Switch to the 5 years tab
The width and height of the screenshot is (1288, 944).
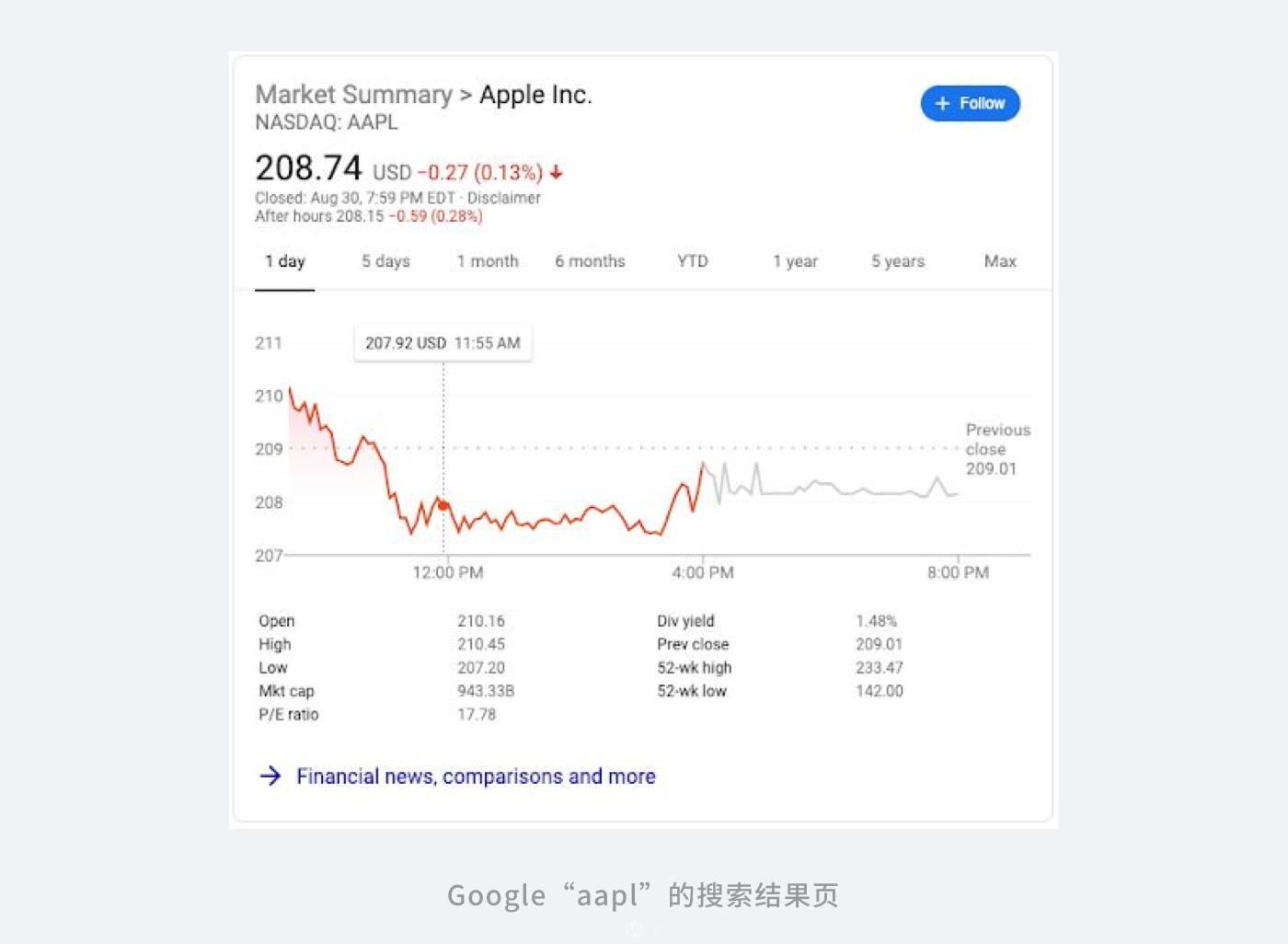[898, 261]
